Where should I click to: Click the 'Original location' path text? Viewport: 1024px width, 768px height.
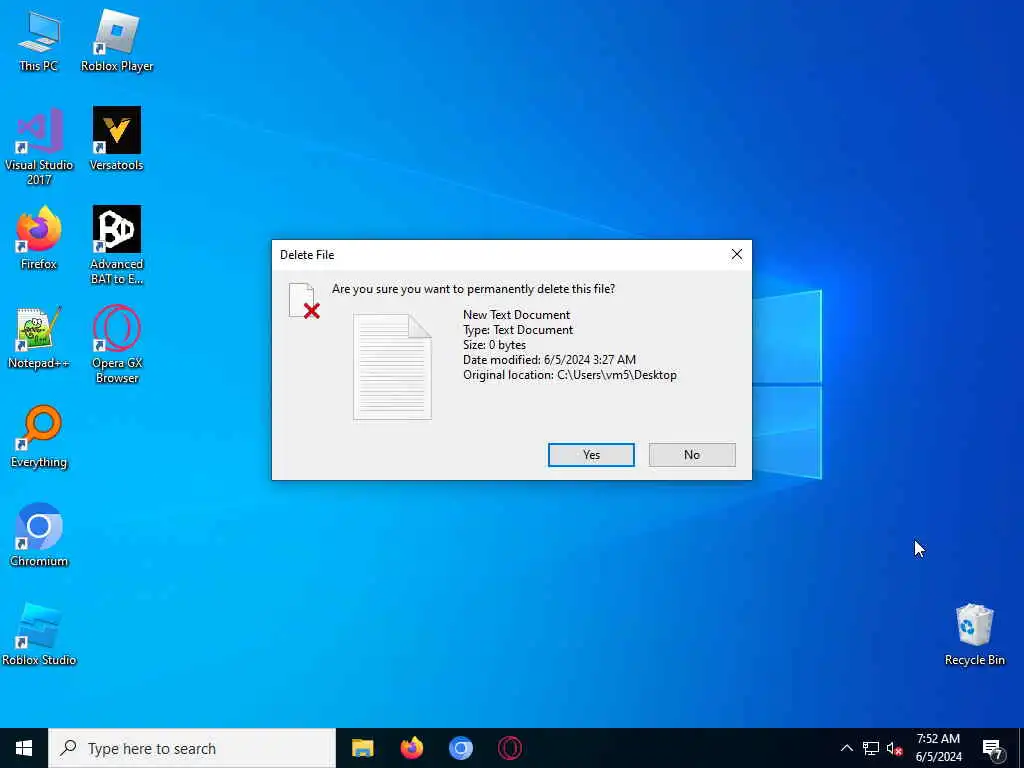[569, 375]
